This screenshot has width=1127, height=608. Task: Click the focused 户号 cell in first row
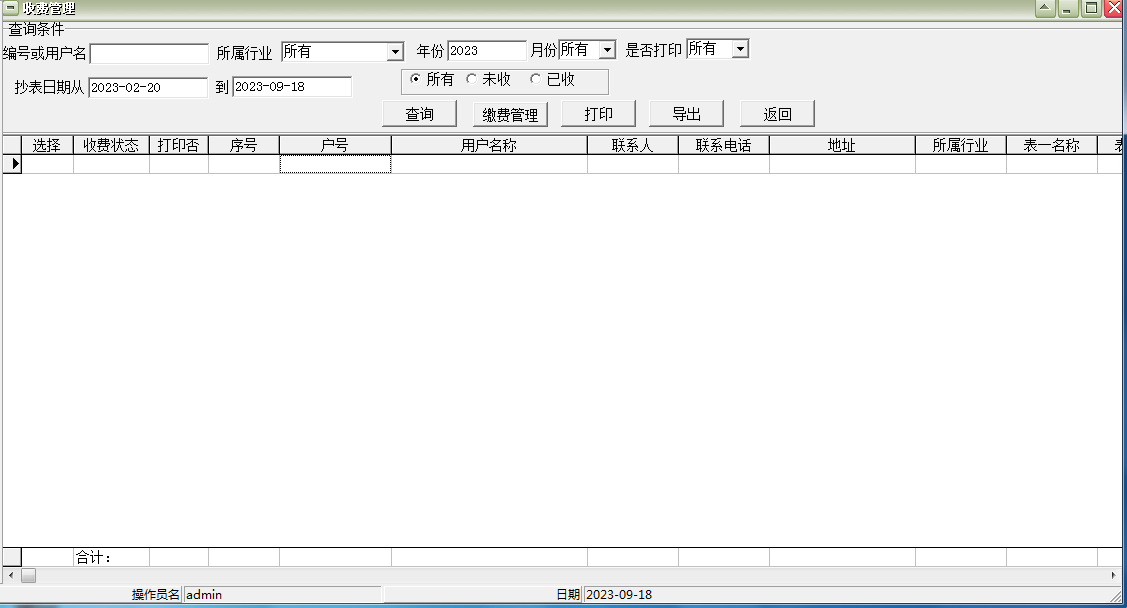point(335,165)
